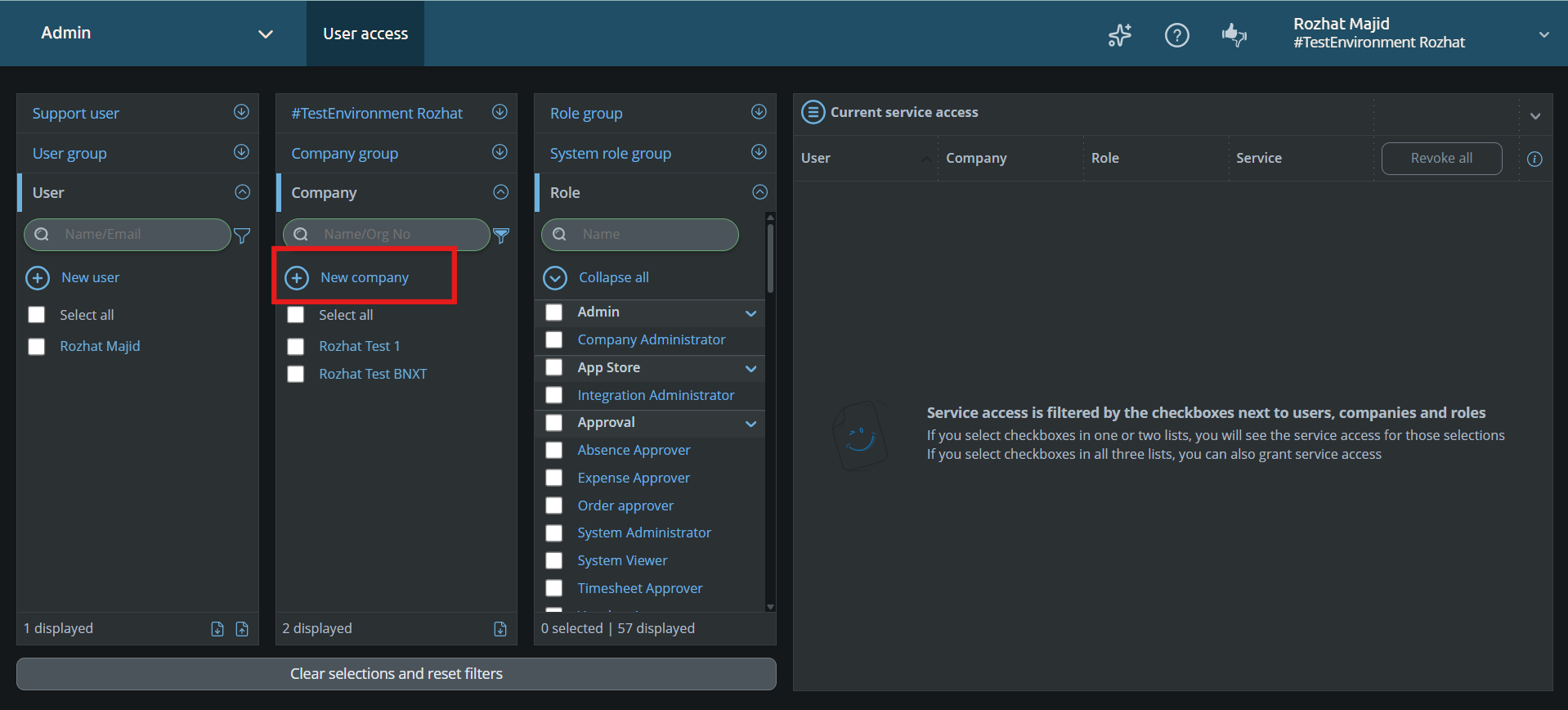The width and height of the screenshot is (1568, 710).
Task: Click the Collapse all circle icon
Action: point(555,278)
